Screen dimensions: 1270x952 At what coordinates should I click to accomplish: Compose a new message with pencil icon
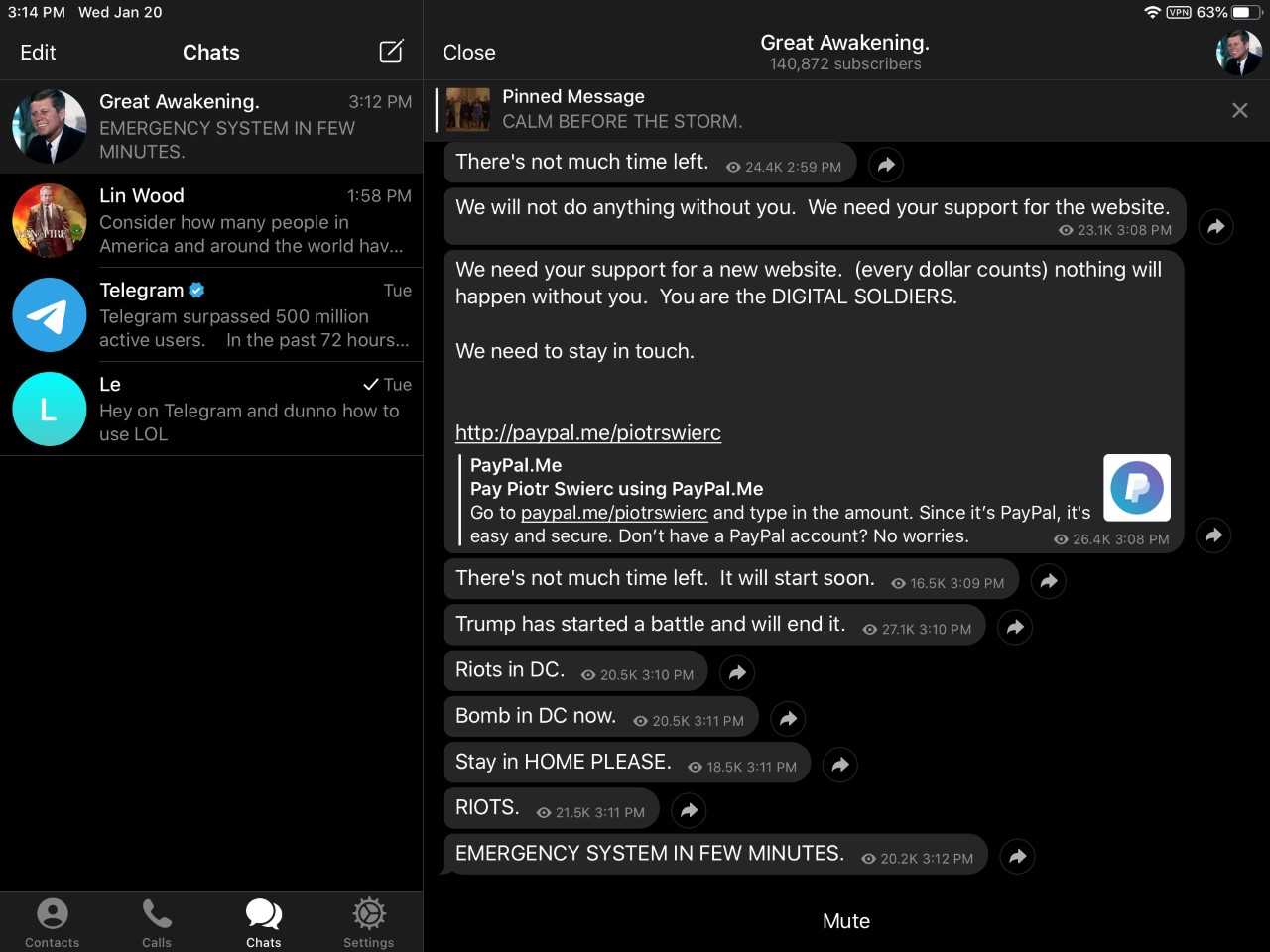coord(391,52)
